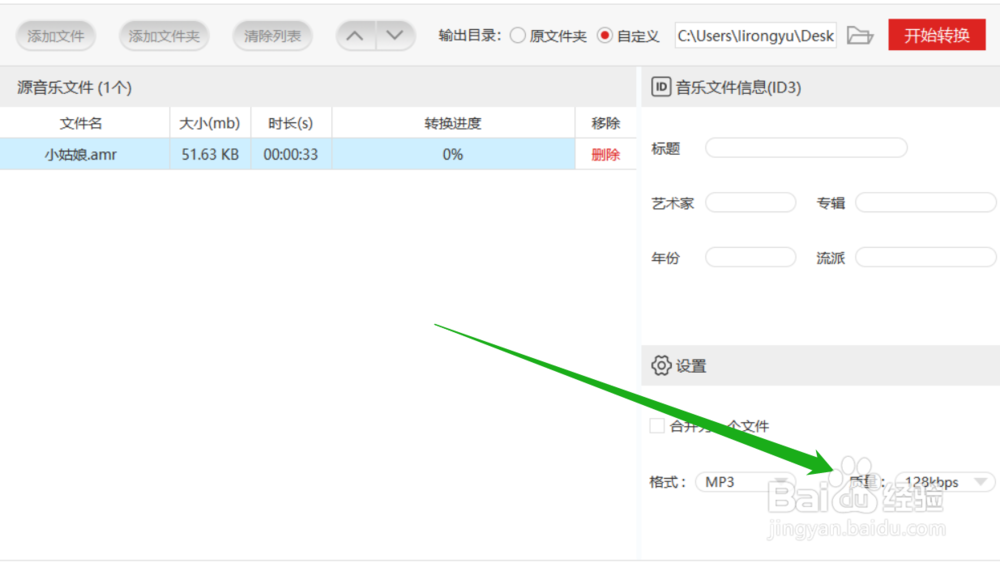Click the 00:00:33 duration cell
1000x563 pixels.
point(291,154)
